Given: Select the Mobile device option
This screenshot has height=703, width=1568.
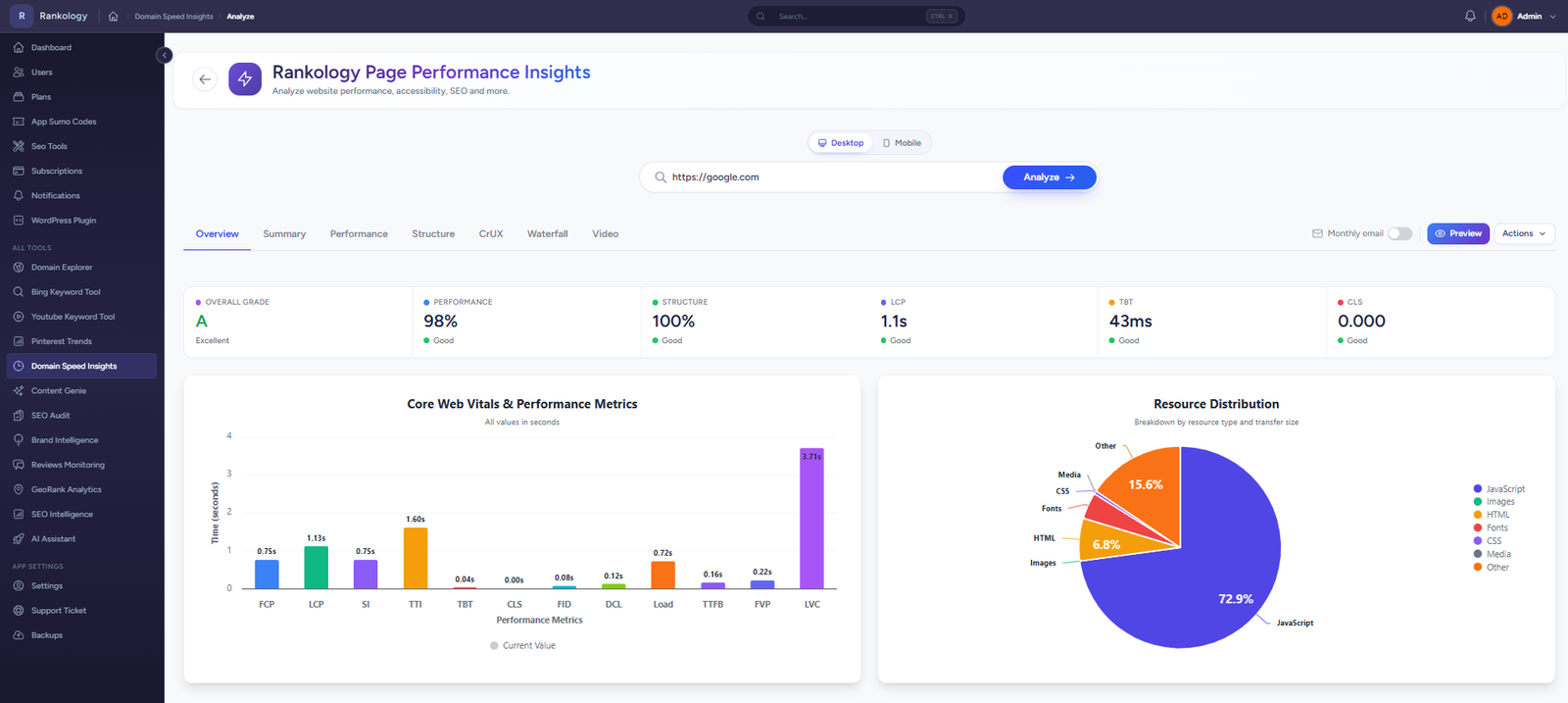Looking at the screenshot, I should point(902,143).
